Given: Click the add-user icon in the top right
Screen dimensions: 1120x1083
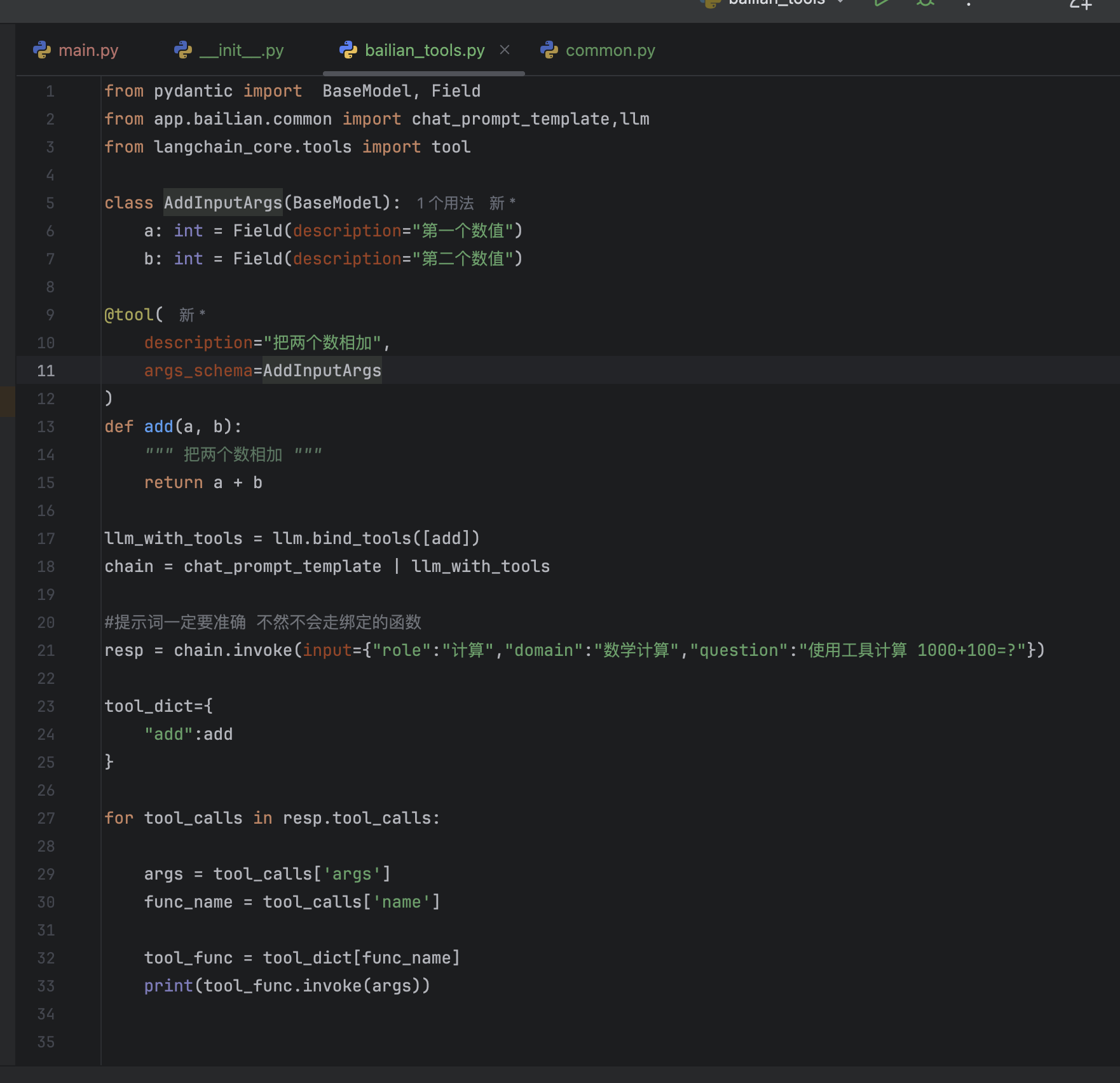Looking at the screenshot, I should tap(1081, 4).
